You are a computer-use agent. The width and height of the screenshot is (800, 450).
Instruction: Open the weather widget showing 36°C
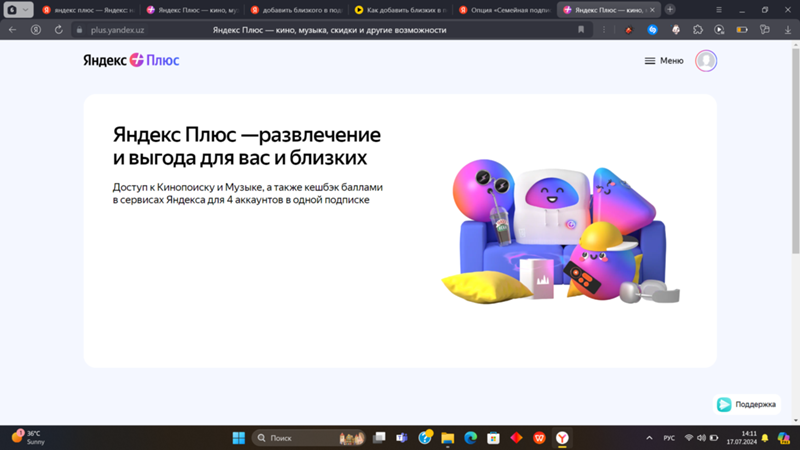coord(28,437)
